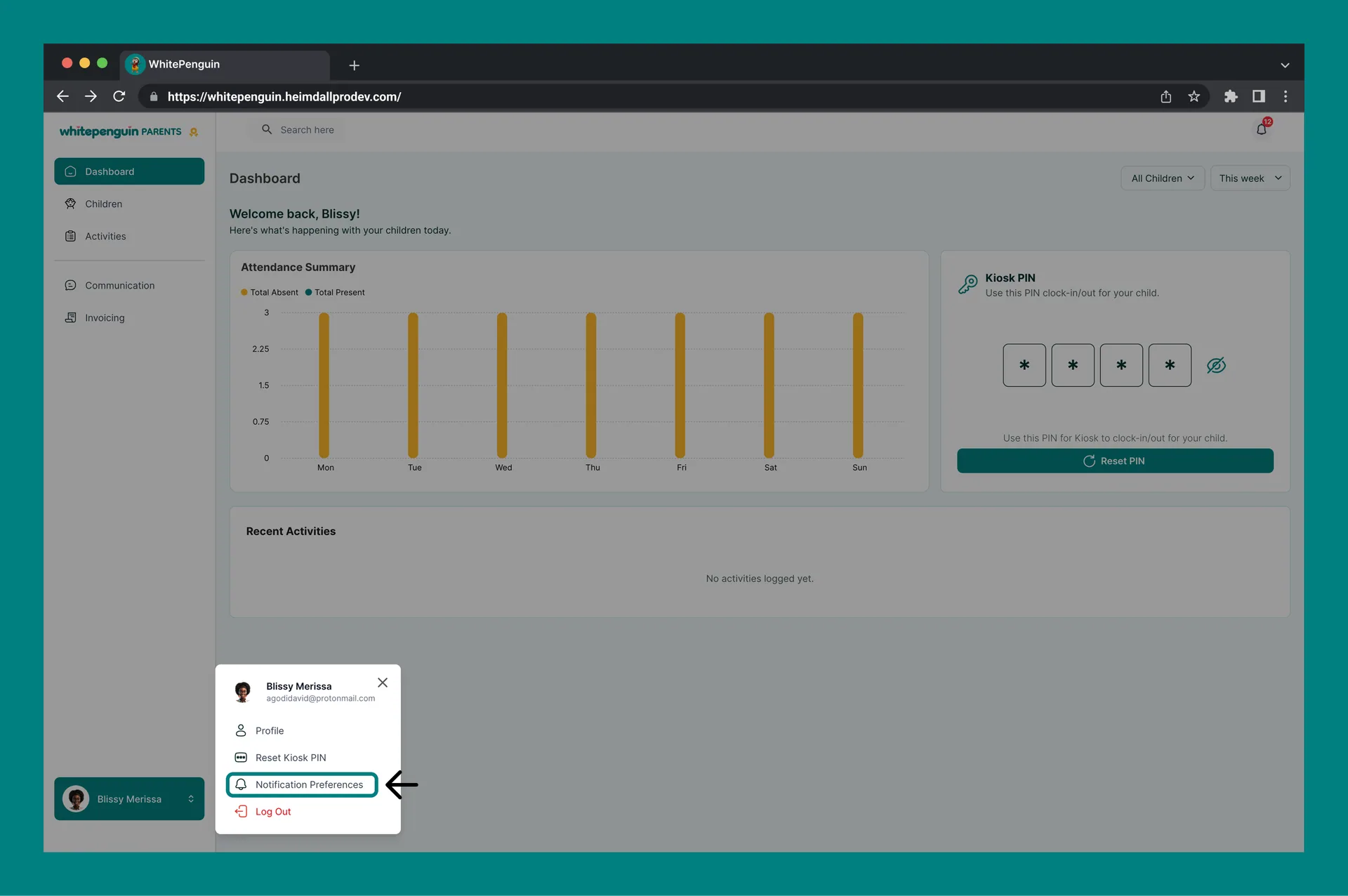Show the hidden PIN with the eye icon

[1216, 365]
